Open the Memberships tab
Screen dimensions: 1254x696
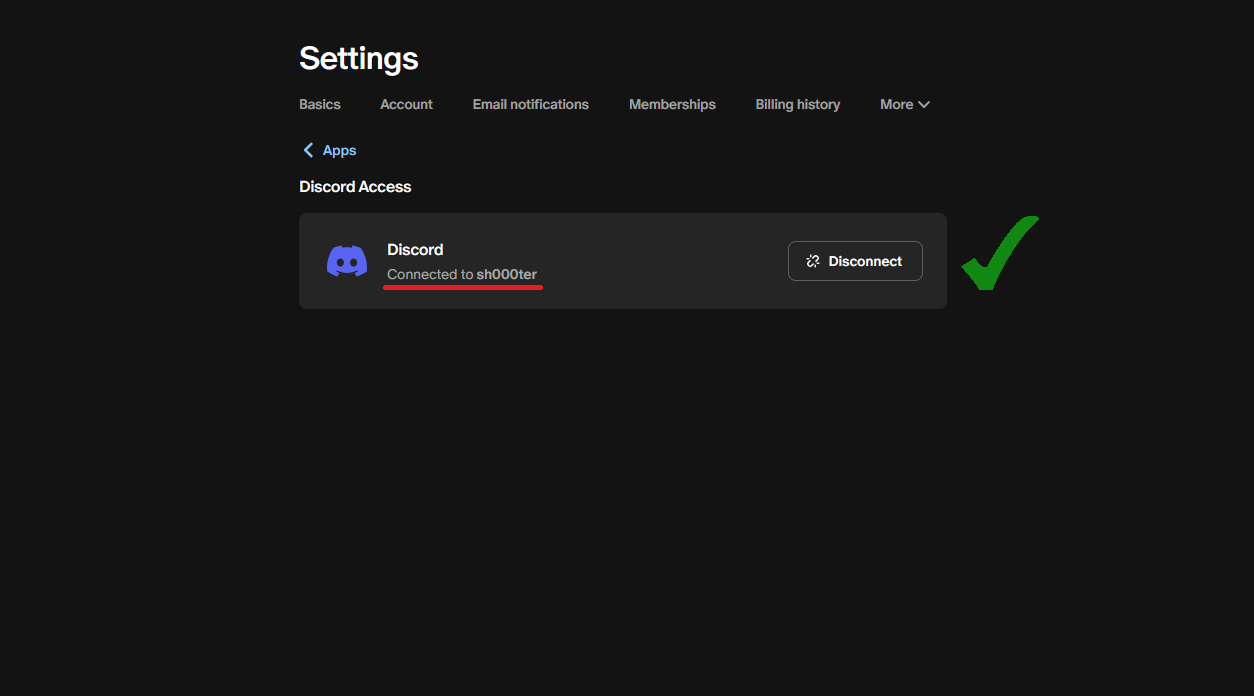tap(672, 104)
